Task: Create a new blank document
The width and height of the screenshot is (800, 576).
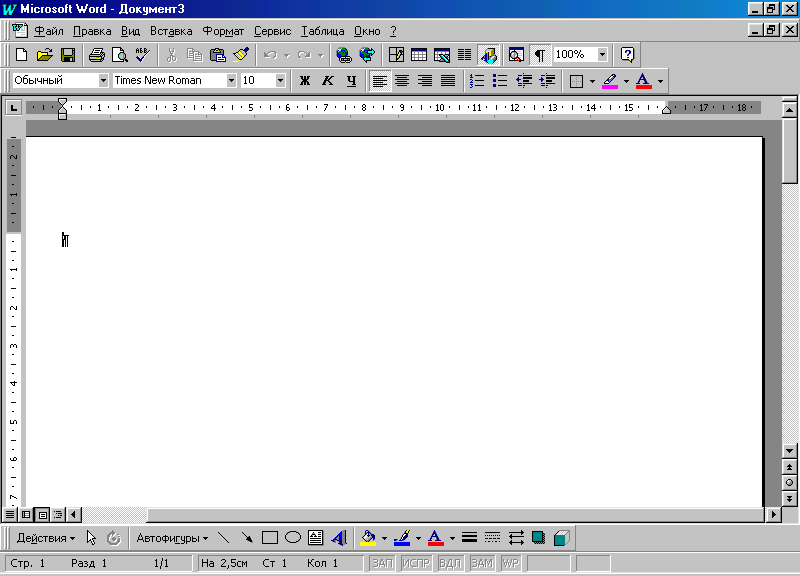Action: [x=21, y=55]
